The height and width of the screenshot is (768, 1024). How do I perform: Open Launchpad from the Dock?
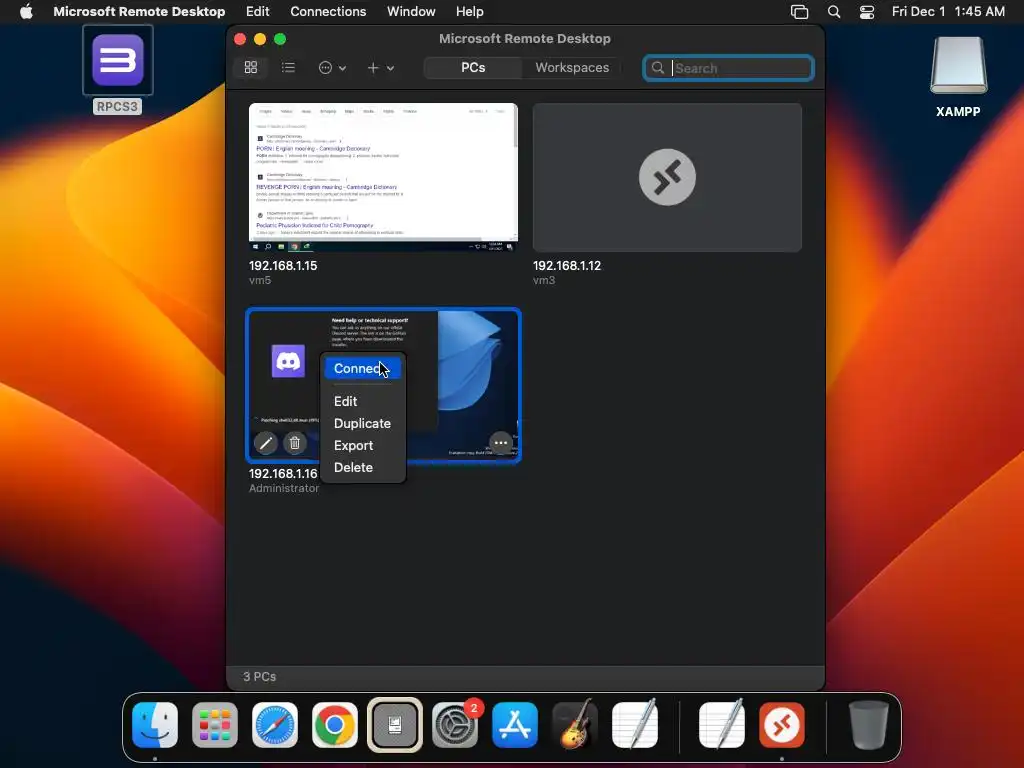pos(215,725)
